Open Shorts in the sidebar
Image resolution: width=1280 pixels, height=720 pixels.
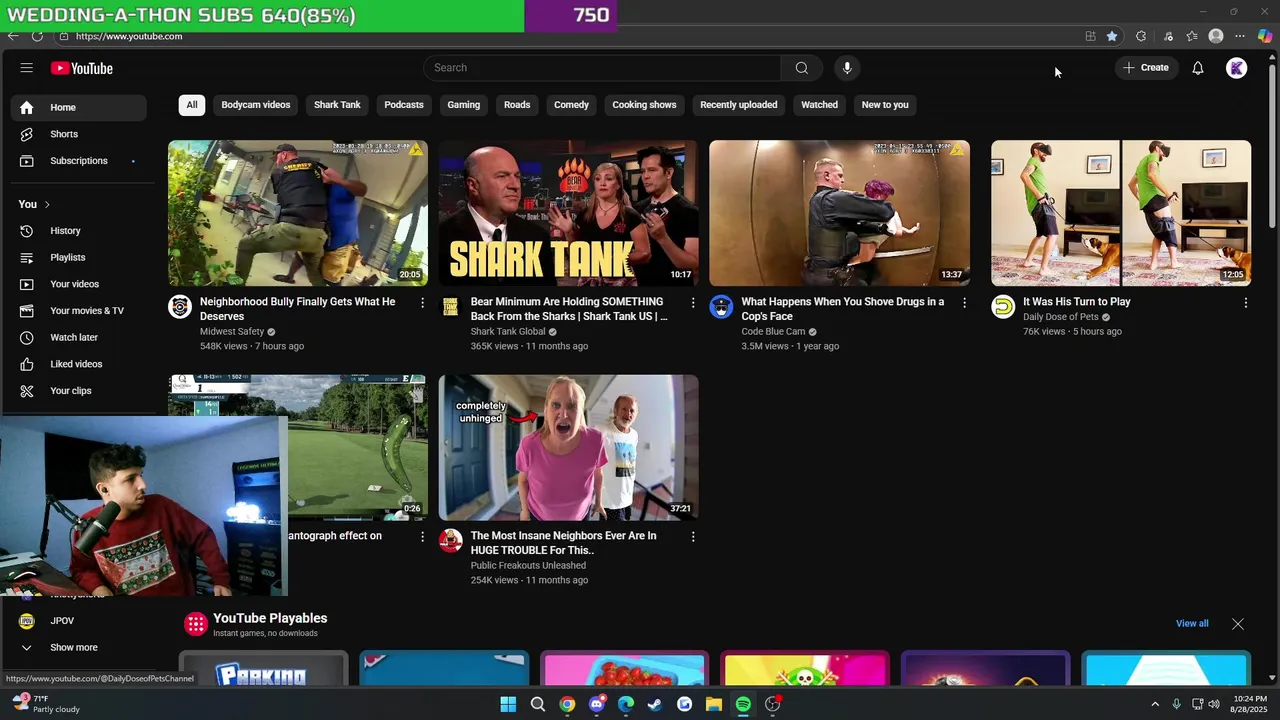[79, 134]
